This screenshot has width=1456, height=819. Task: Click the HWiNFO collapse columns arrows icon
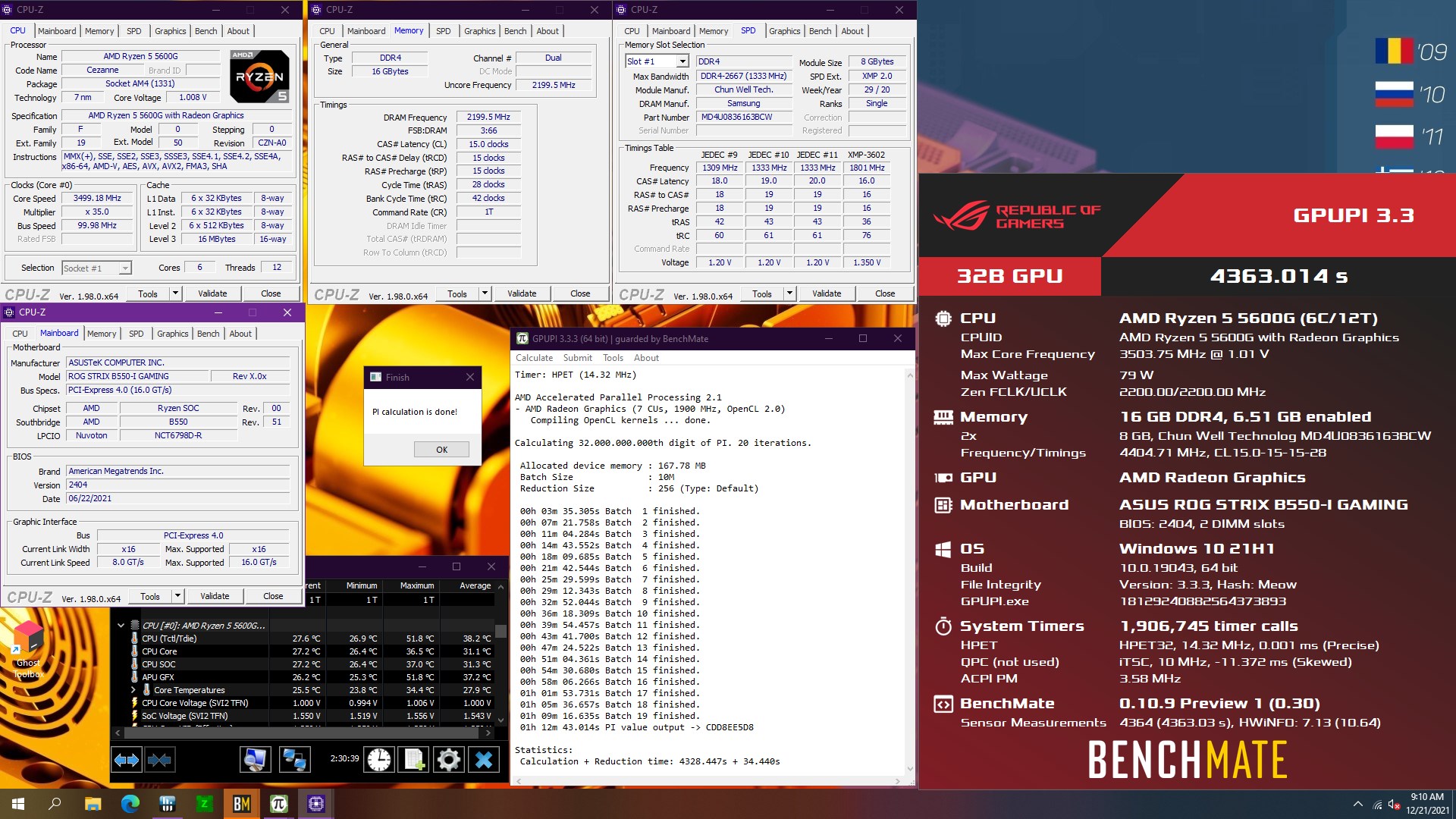click(x=159, y=759)
